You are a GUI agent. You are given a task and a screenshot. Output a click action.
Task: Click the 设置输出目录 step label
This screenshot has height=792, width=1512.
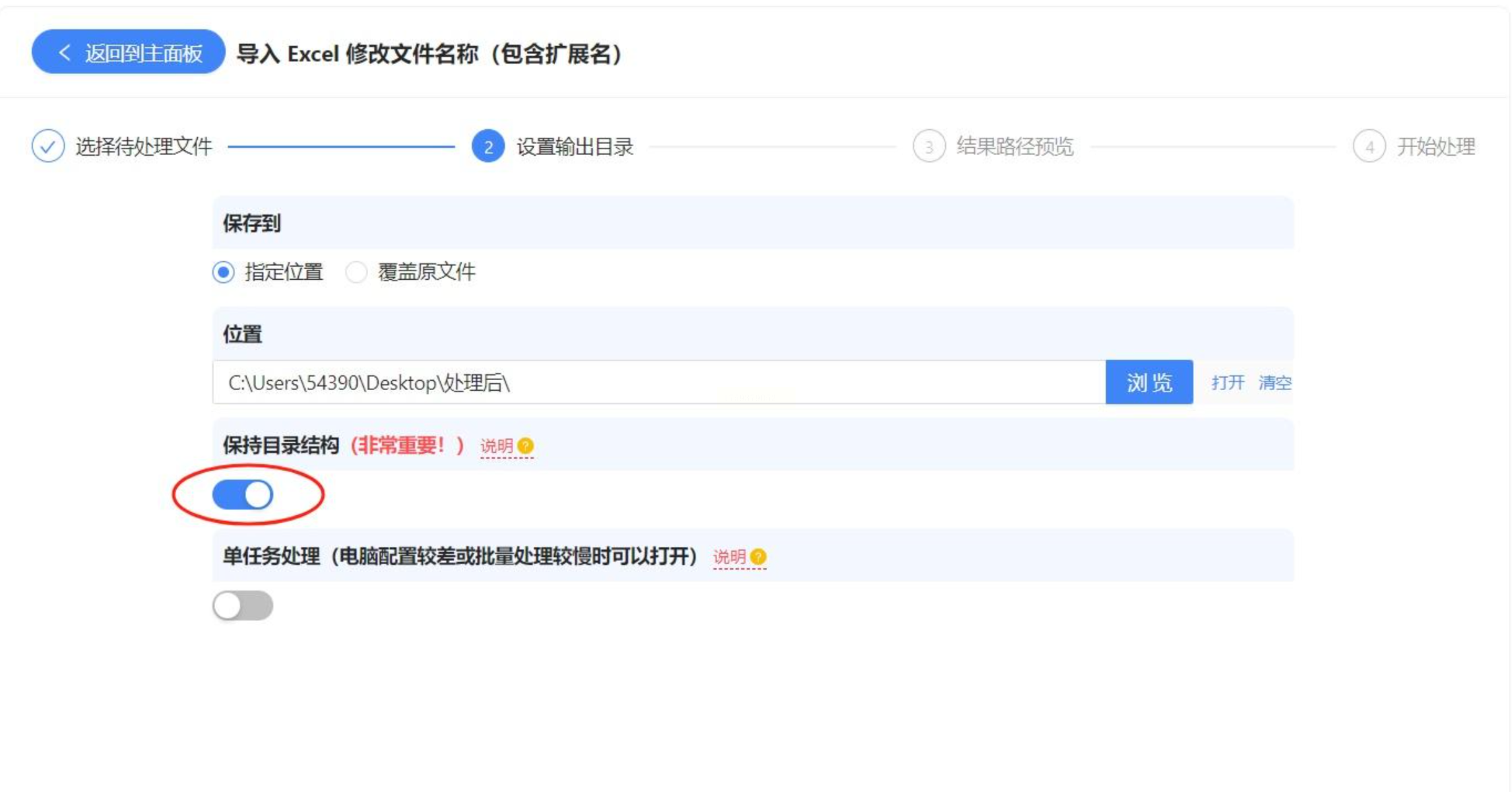(x=575, y=146)
